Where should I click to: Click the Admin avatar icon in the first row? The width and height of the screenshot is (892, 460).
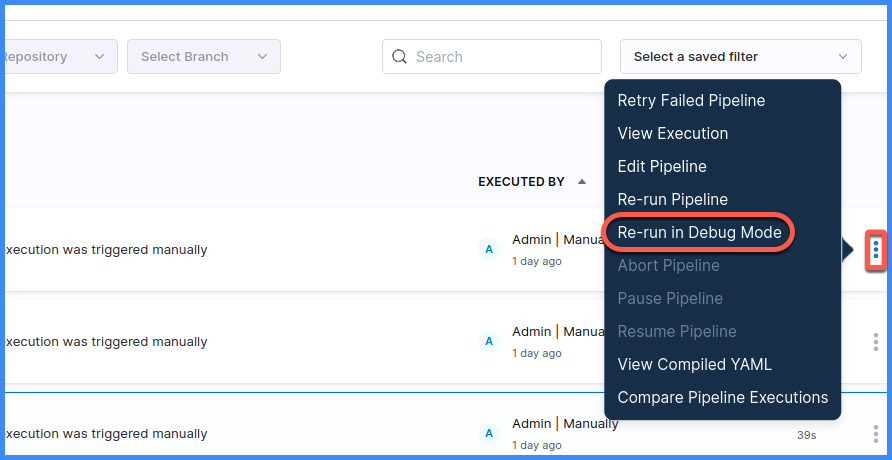coord(489,249)
